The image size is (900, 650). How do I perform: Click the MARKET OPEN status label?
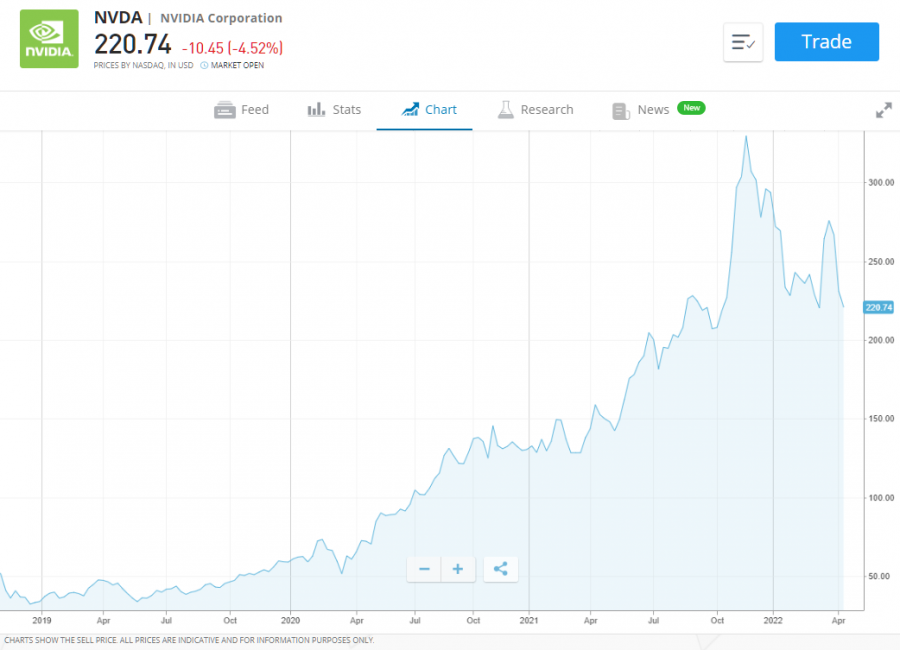tap(237, 65)
